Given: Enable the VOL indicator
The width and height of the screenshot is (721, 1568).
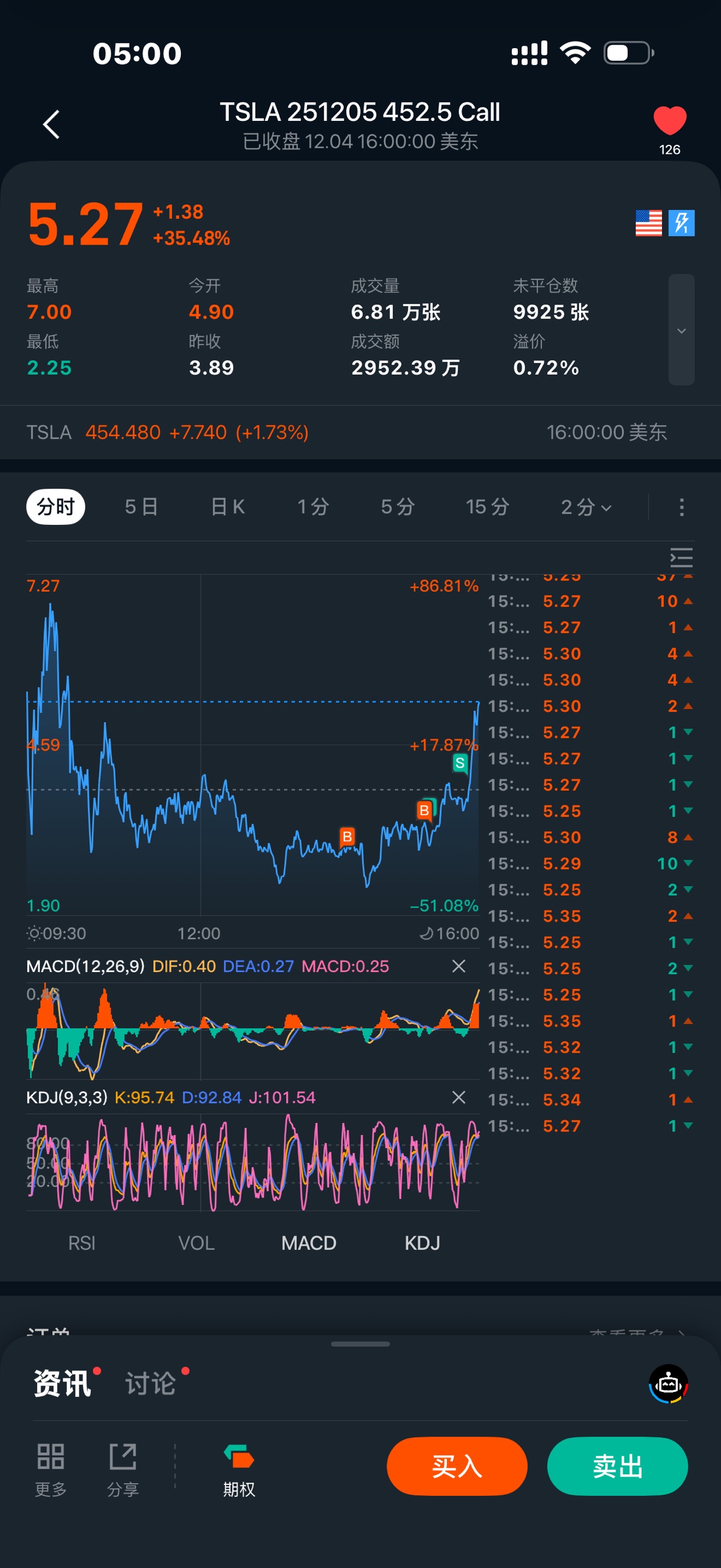Looking at the screenshot, I should pos(196,1242).
